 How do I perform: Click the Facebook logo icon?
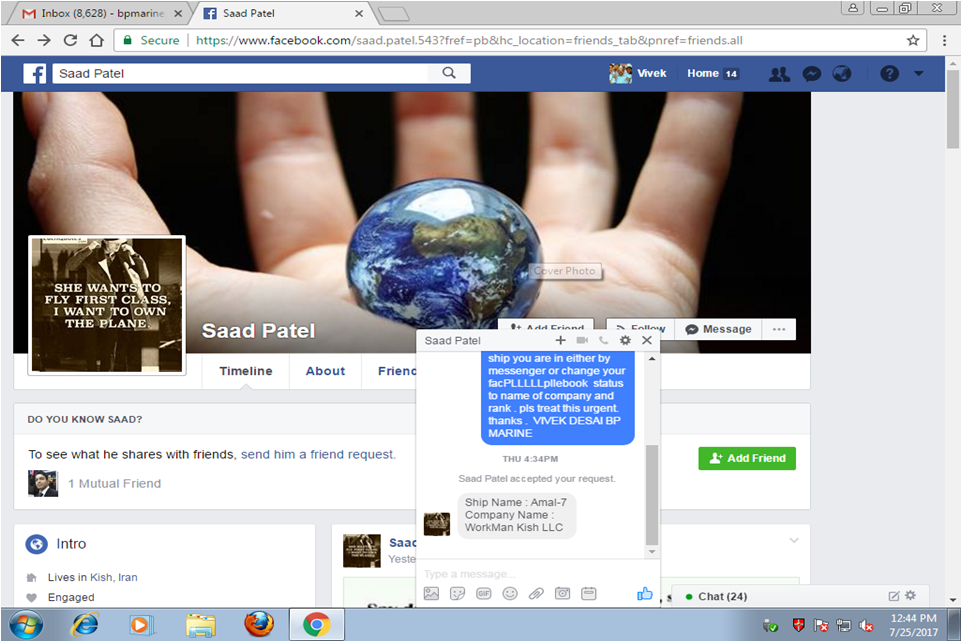(35, 74)
